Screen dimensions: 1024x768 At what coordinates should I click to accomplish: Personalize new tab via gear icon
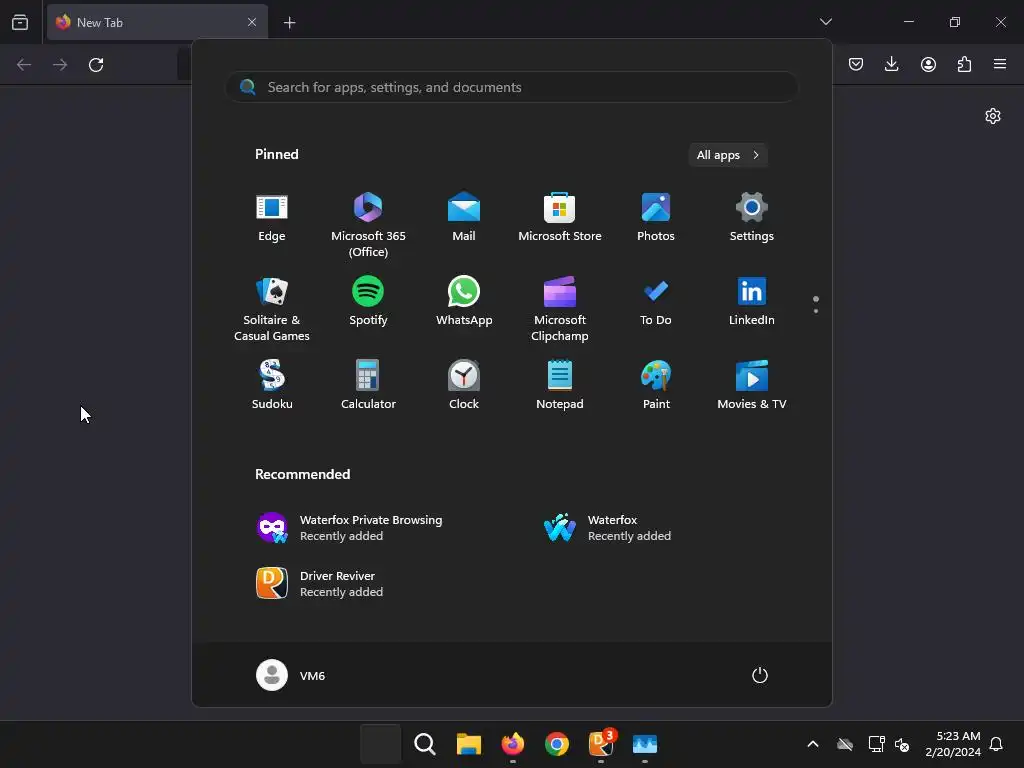(x=993, y=116)
